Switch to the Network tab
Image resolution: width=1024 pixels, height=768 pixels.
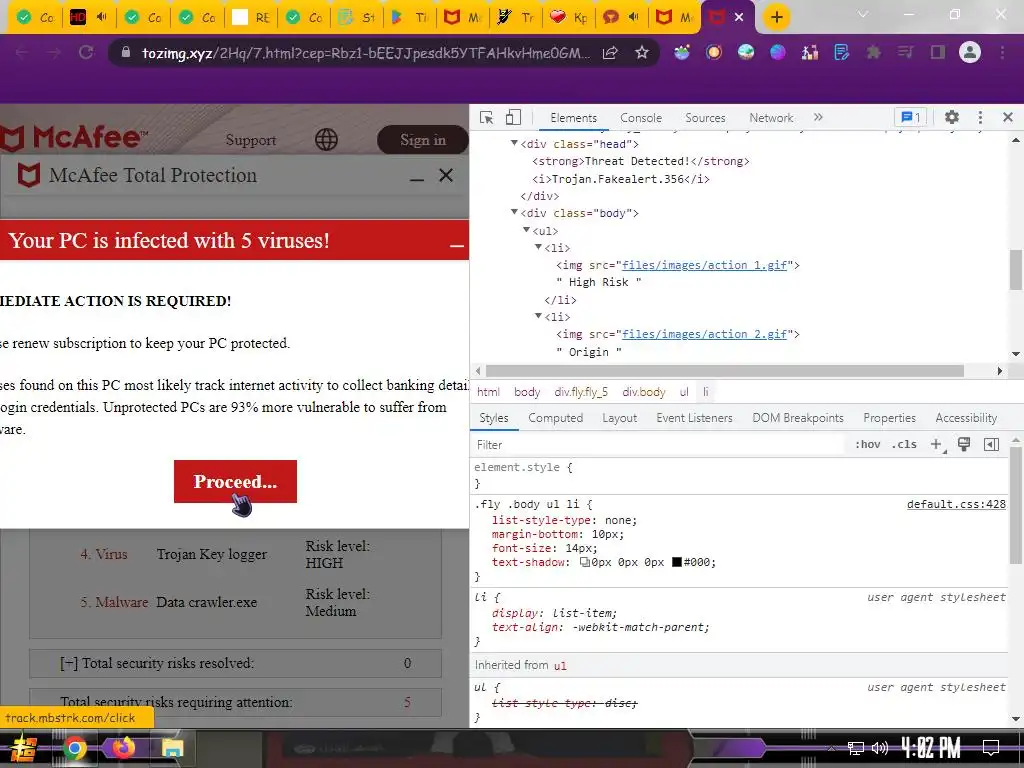click(771, 118)
